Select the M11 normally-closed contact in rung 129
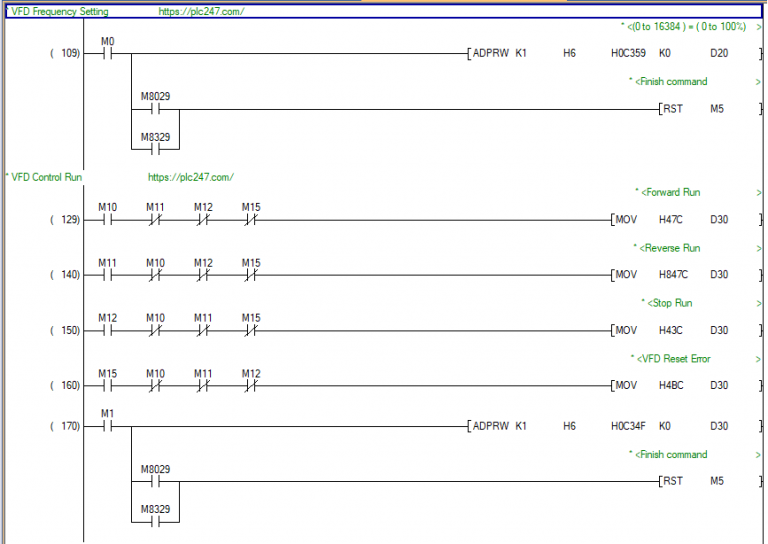Viewport: 768px width, 544px height. (x=155, y=220)
